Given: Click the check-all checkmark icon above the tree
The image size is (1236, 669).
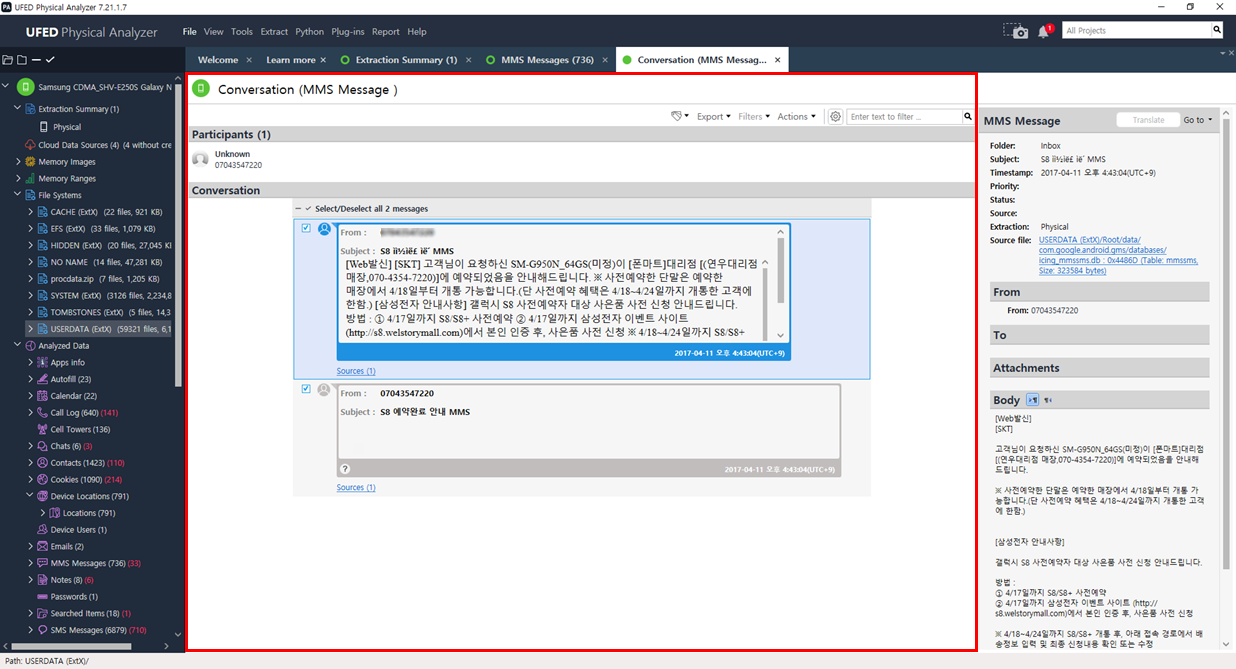Looking at the screenshot, I should (50, 60).
